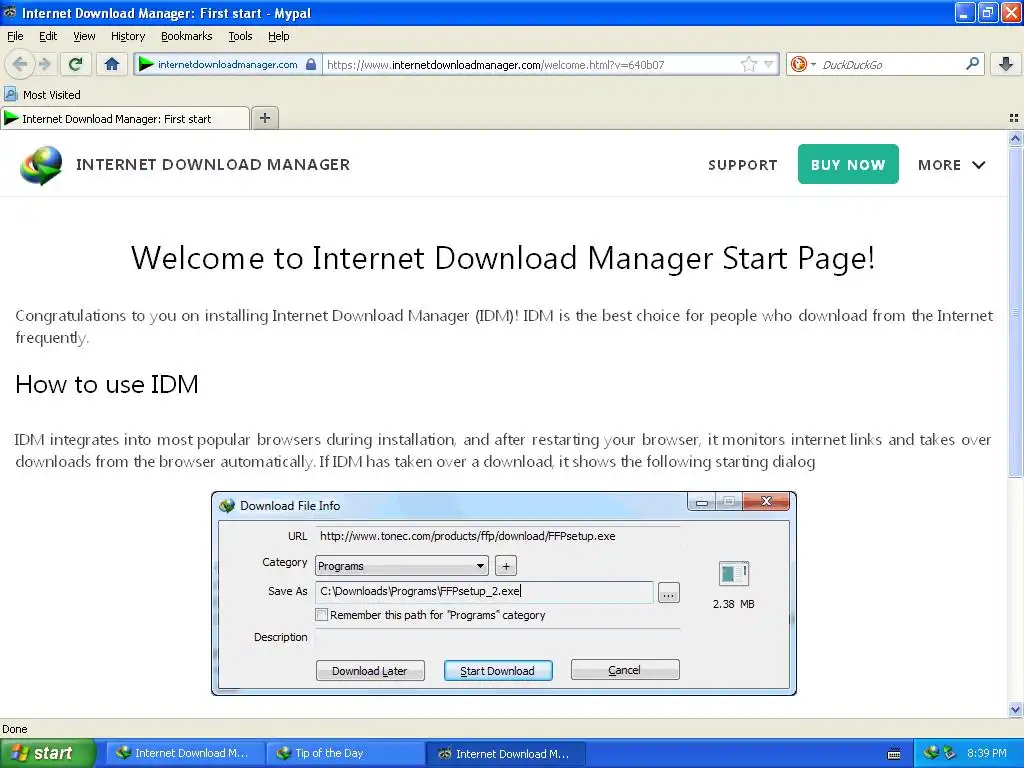Click the '2.38 MB' file size text
Image resolution: width=1024 pixels, height=768 pixels.
[x=733, y=604]
